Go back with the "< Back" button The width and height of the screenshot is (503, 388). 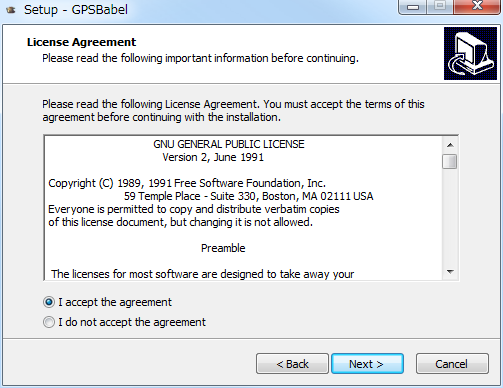(x=292, y=364)
